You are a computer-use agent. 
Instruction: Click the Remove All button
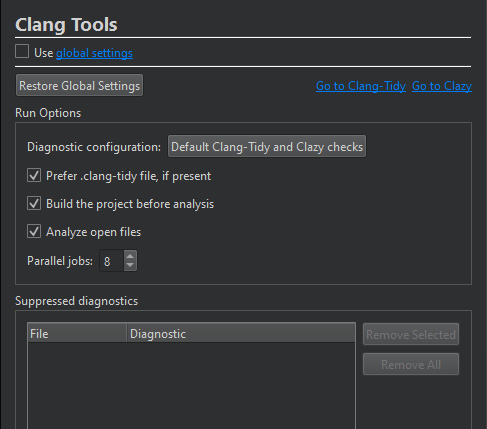411,364
